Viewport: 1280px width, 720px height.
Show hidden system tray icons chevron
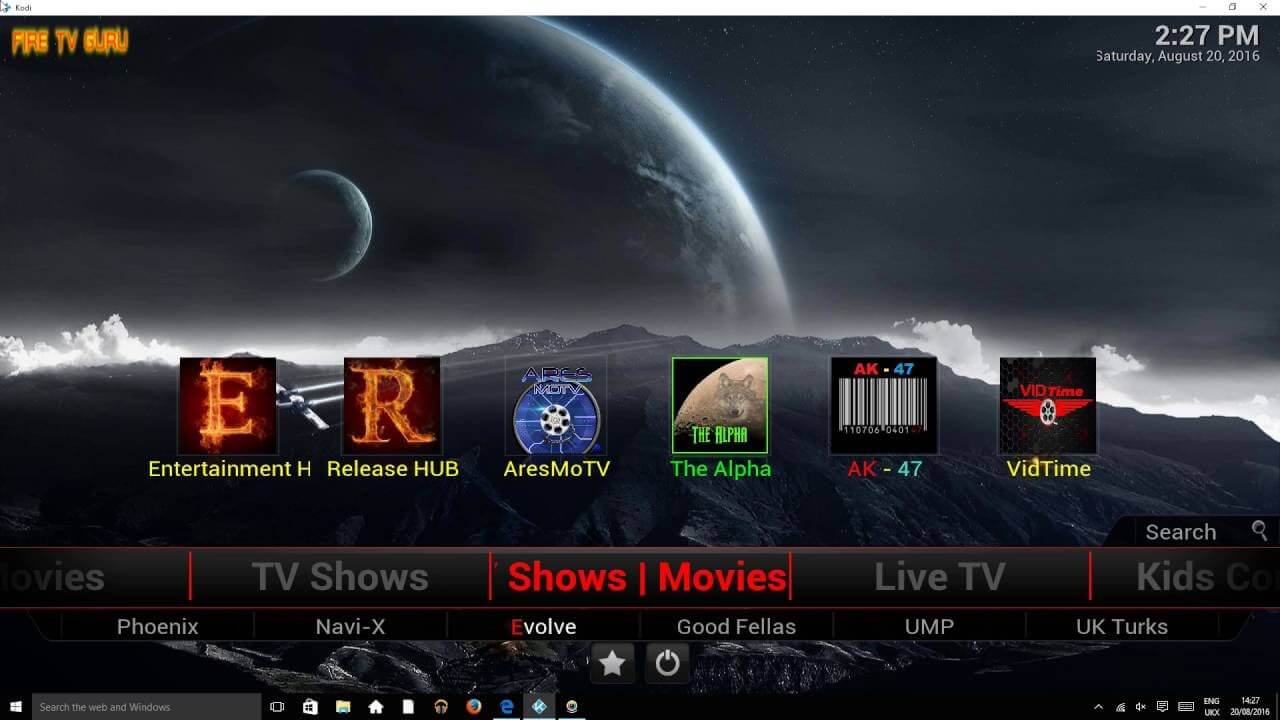coord(1099,707)
